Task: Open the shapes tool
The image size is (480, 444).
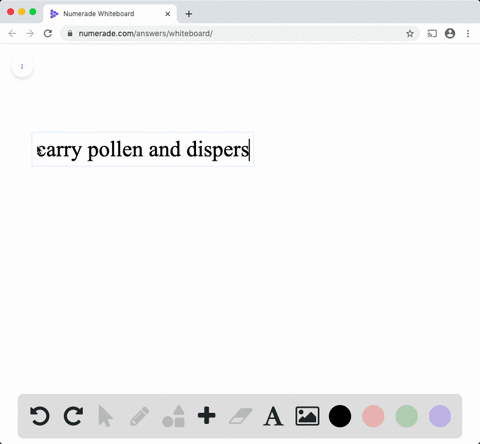Action: click(x=173, y=416)
